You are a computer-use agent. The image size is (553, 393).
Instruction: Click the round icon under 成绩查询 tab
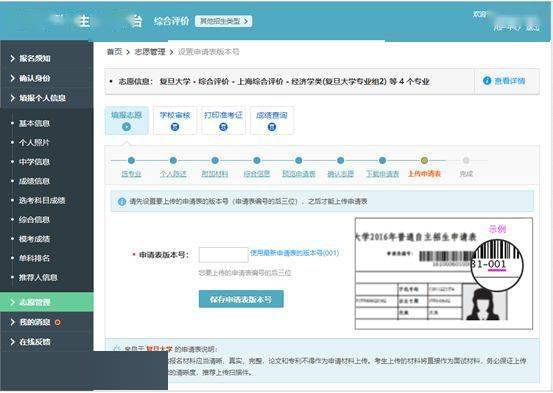pyautogui.click(x=272, y=127)
